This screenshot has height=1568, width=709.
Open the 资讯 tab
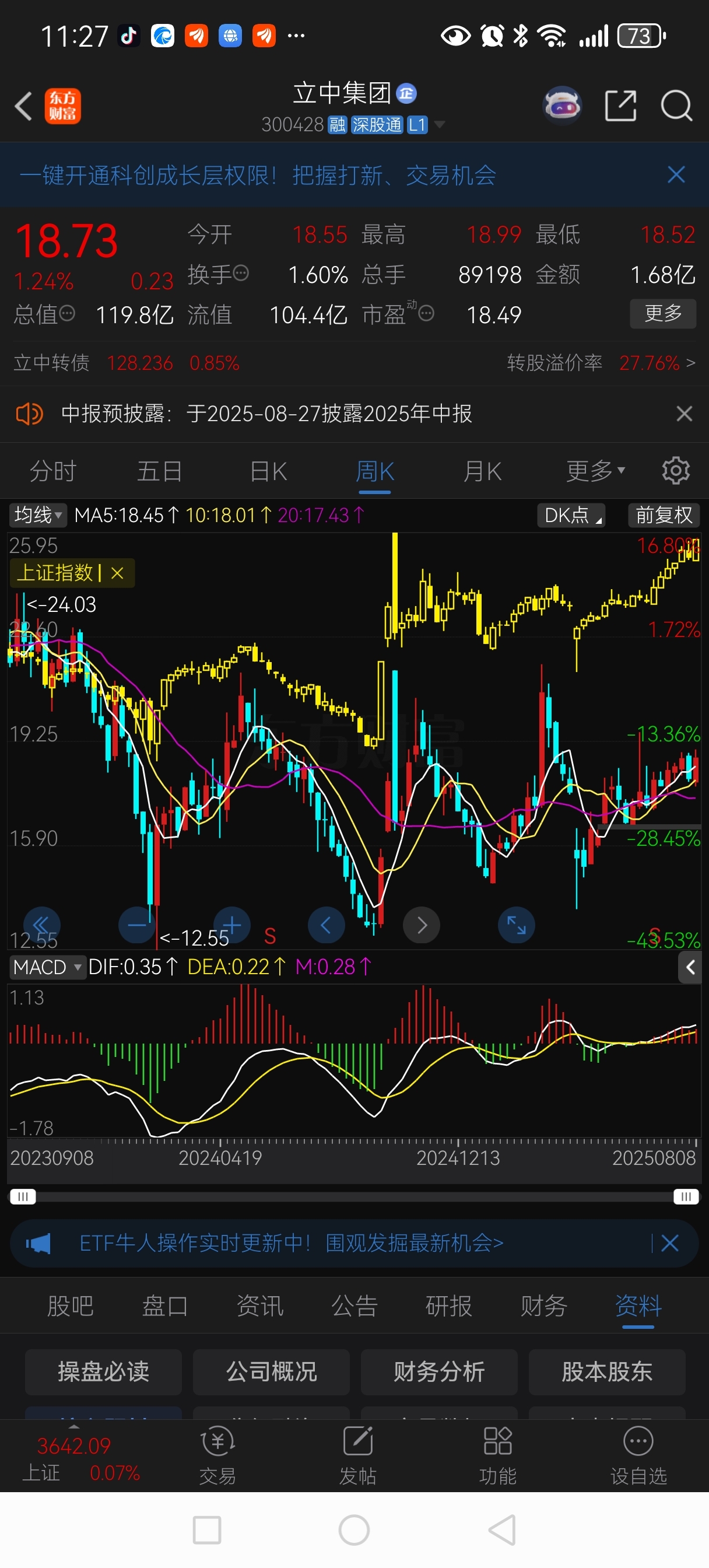[x=260, y=1305]
